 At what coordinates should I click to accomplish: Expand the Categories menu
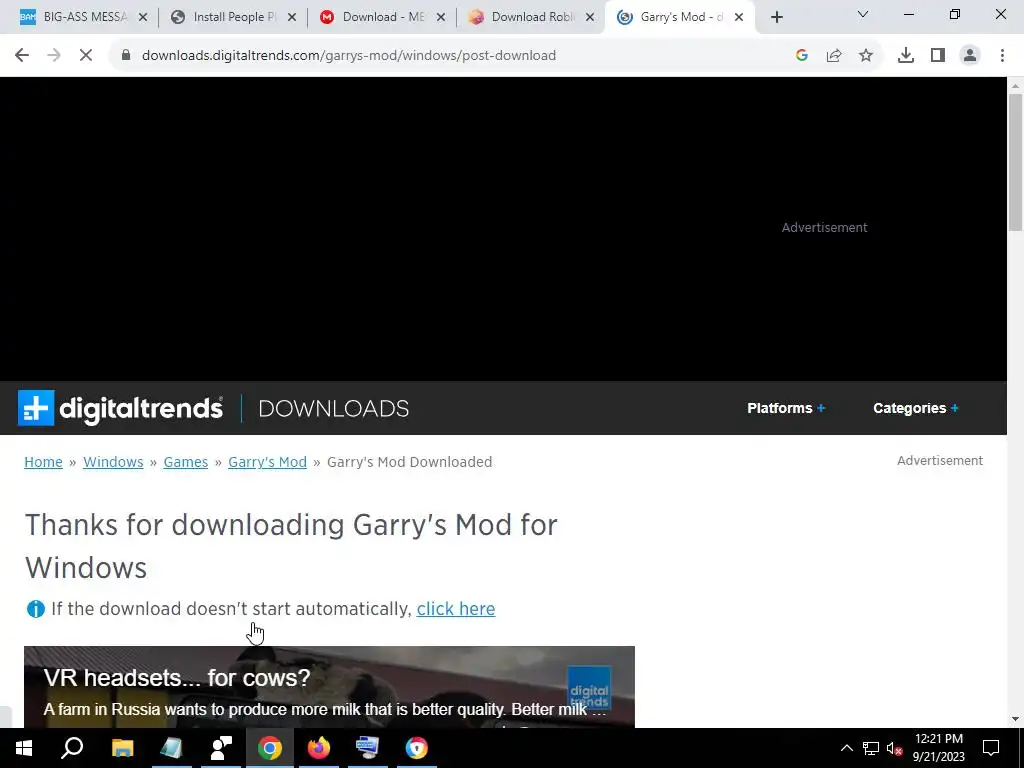(x=916, y=408)
